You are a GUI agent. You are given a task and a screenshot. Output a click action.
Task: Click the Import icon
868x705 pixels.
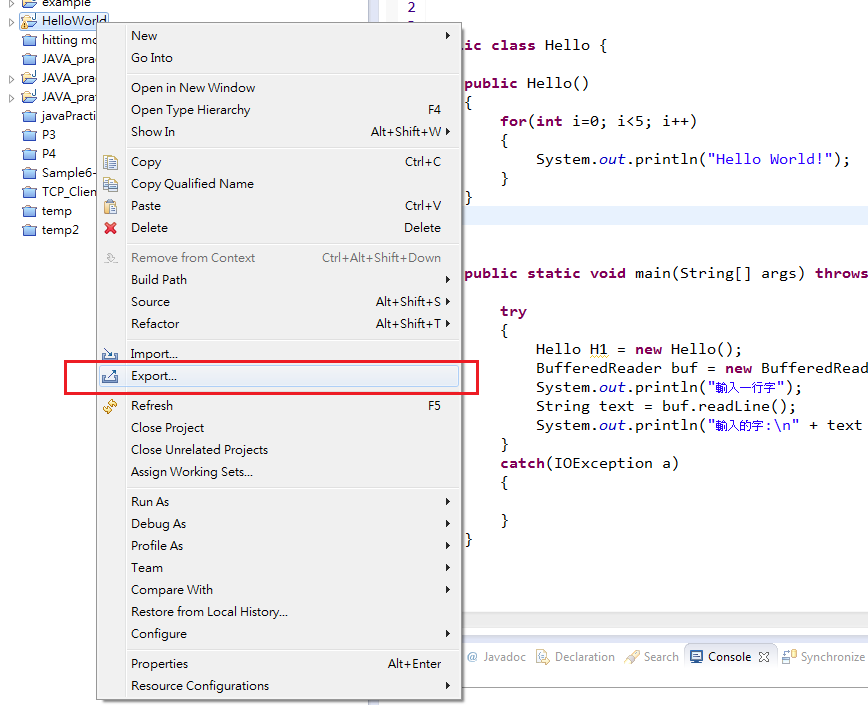coord(110,354)
